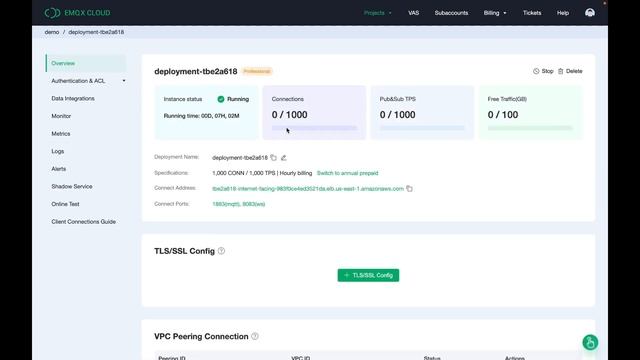Click the green TLS/SSL Config button

point(368,275)
